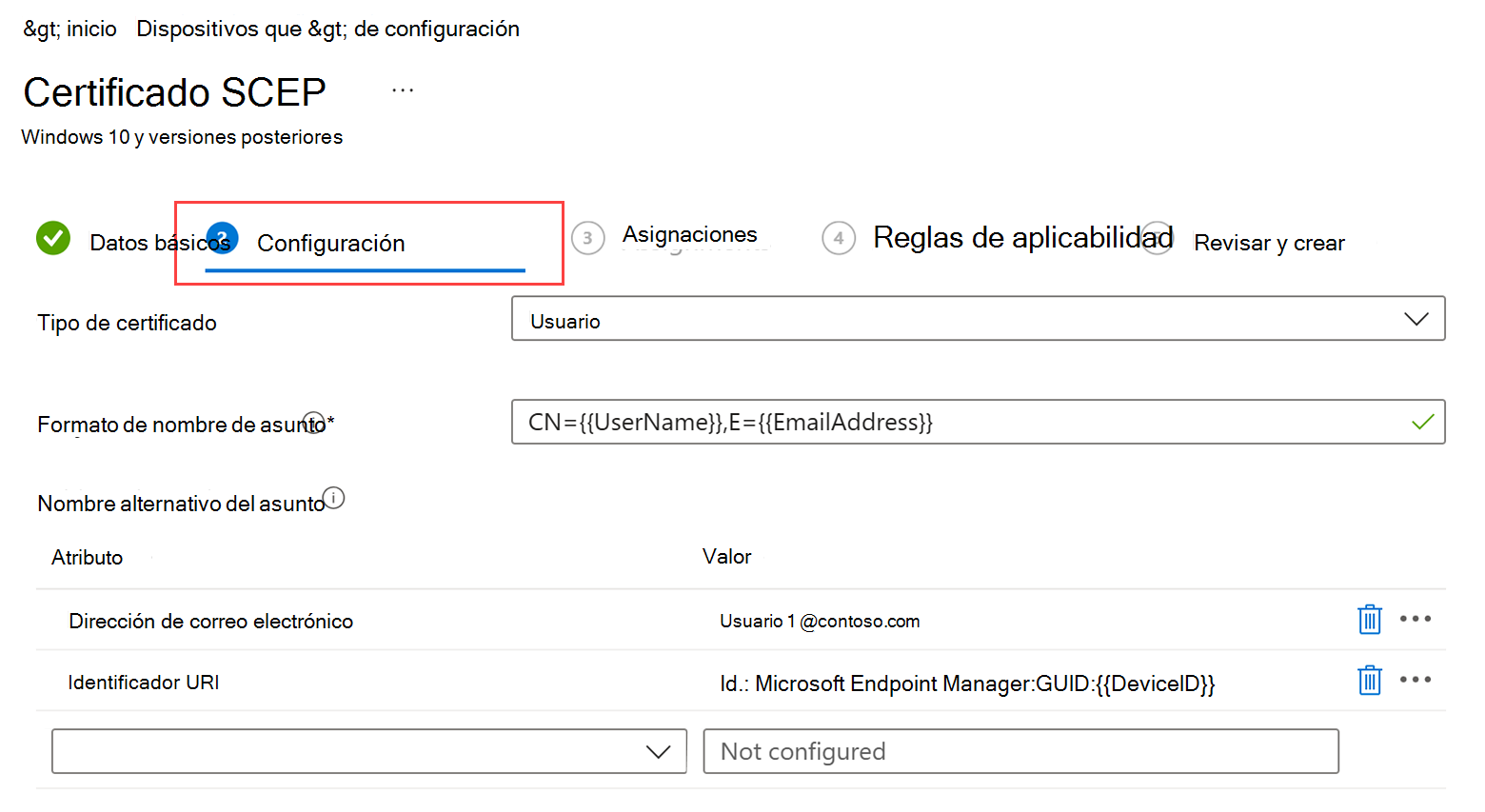Image resolution: width=1485 pixels, height=812 pixels.
Task: Click the Tipo de certificado label
Action: click(127, 323)
